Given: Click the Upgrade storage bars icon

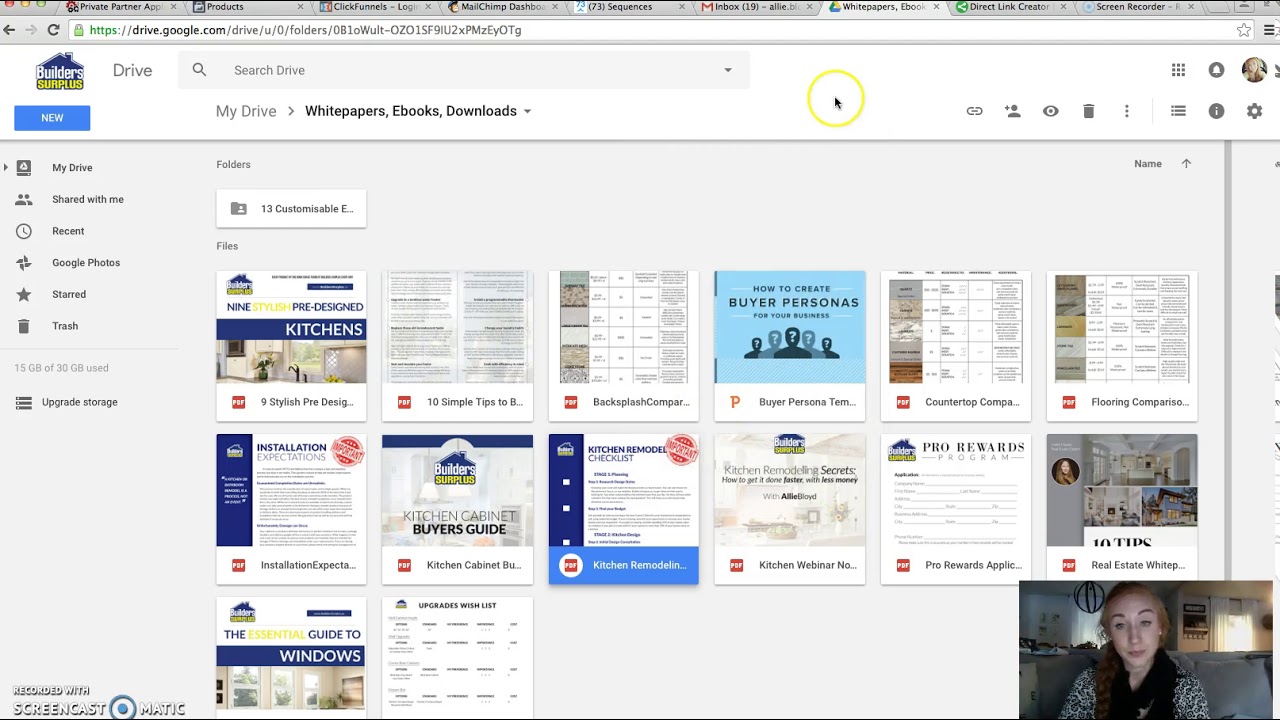Looking at the screenshot, I should (x=24, y=402).
